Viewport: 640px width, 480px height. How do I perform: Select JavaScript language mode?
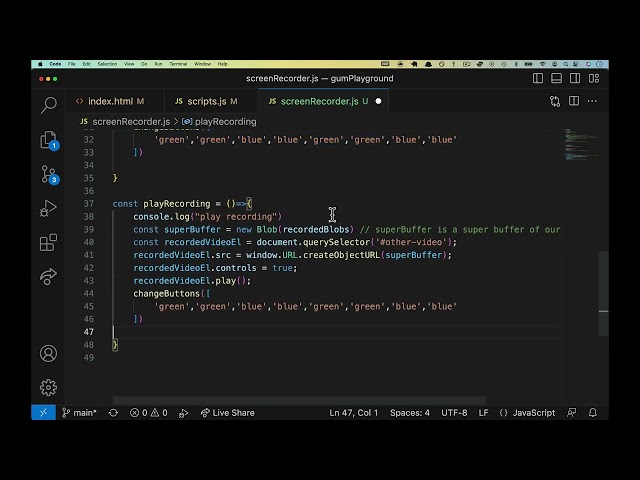coord(527,413)
